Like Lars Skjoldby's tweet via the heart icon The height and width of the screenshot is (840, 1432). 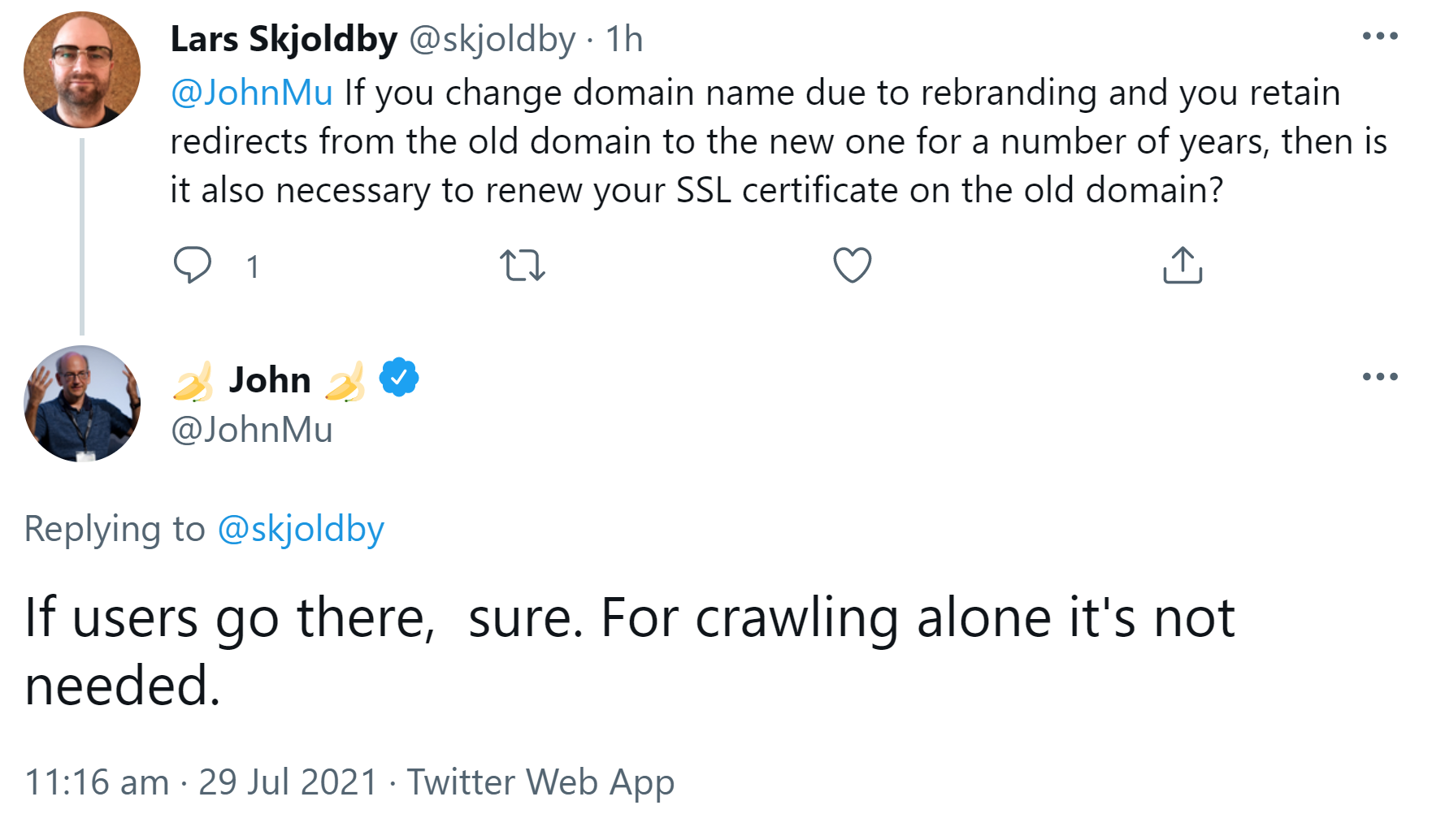(x=852, y=264)
